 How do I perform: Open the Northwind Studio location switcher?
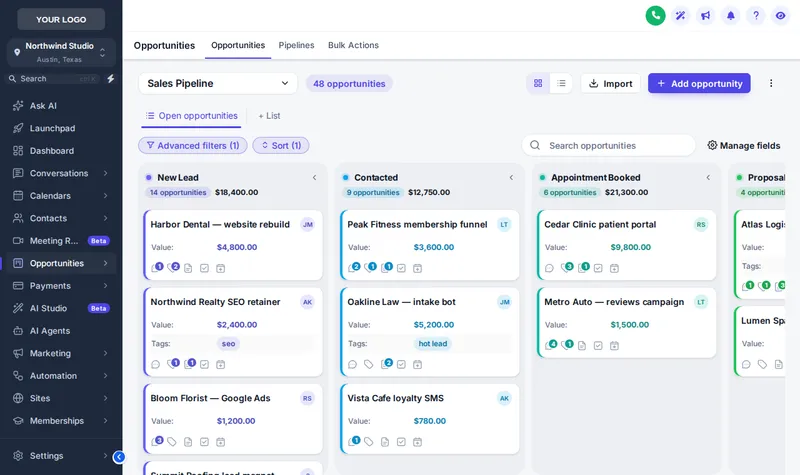tap(61, 52)
